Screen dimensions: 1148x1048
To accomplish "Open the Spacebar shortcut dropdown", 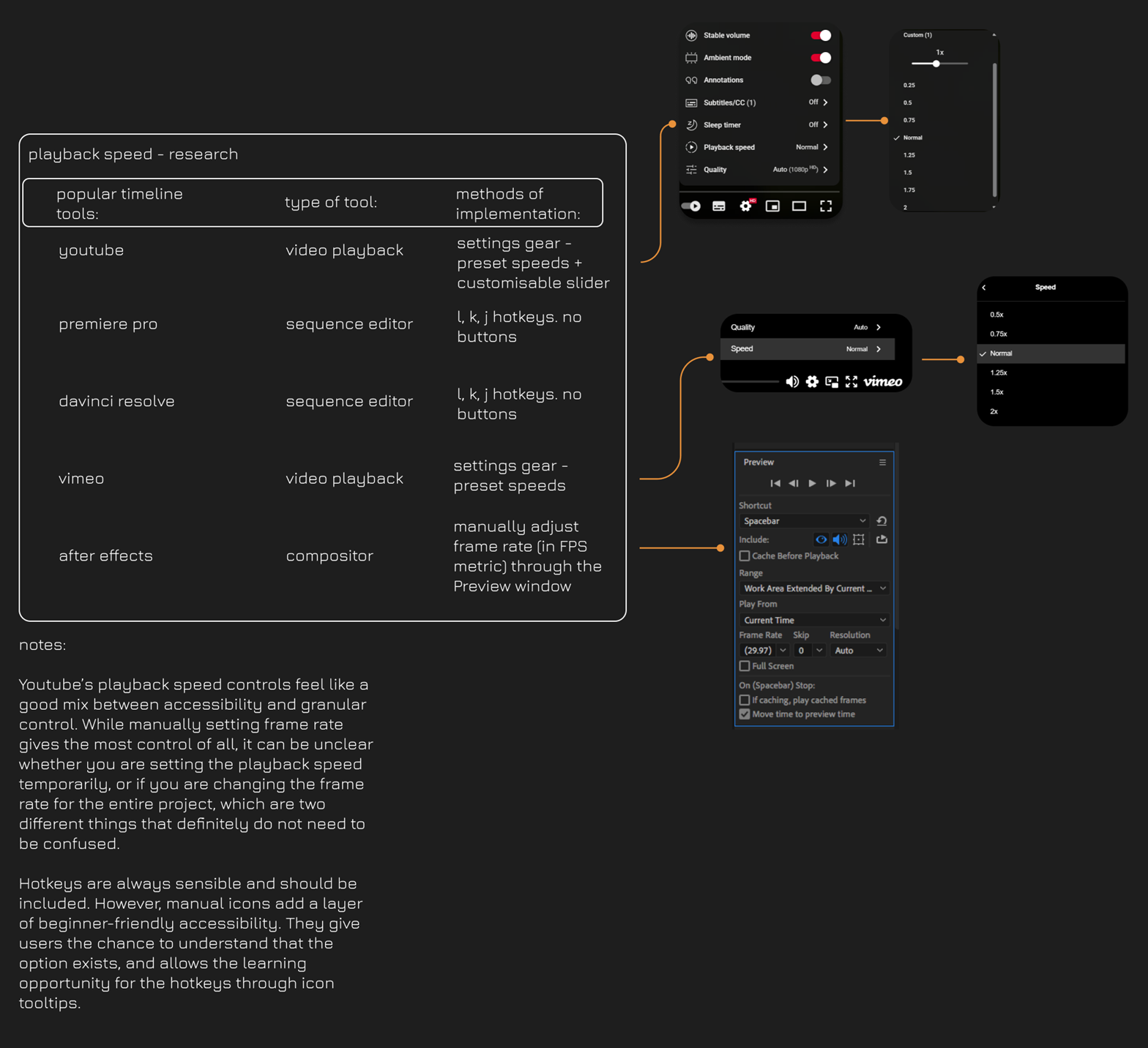I will click(804, 521).
